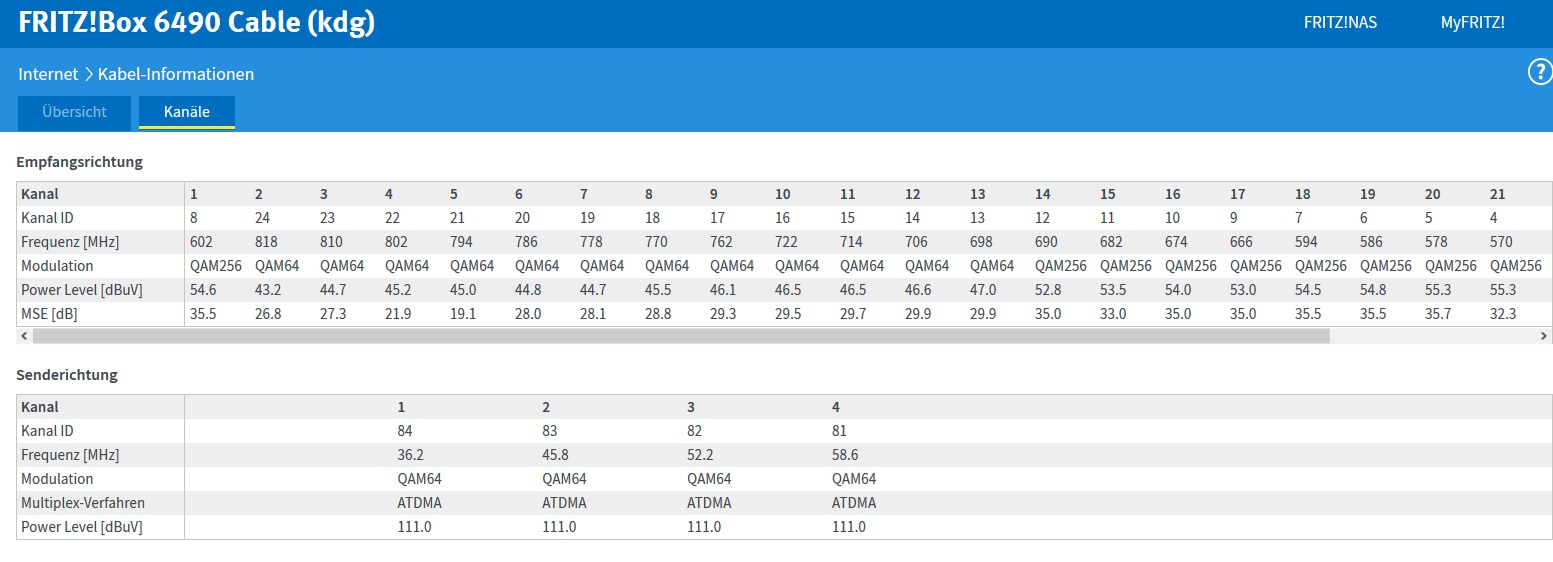Click the frequency cell 594
The image size is (1553, 562).
click(1307, 242)
